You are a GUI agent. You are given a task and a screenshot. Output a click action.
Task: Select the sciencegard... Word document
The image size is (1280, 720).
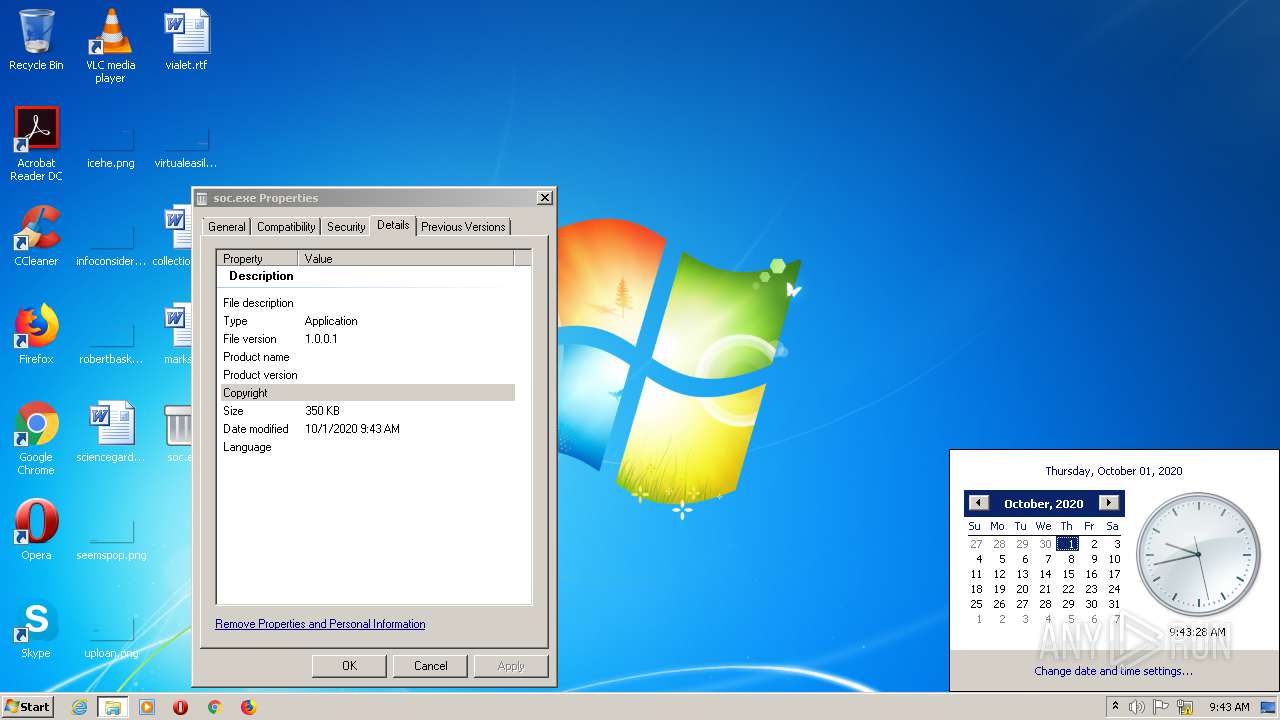110,432
